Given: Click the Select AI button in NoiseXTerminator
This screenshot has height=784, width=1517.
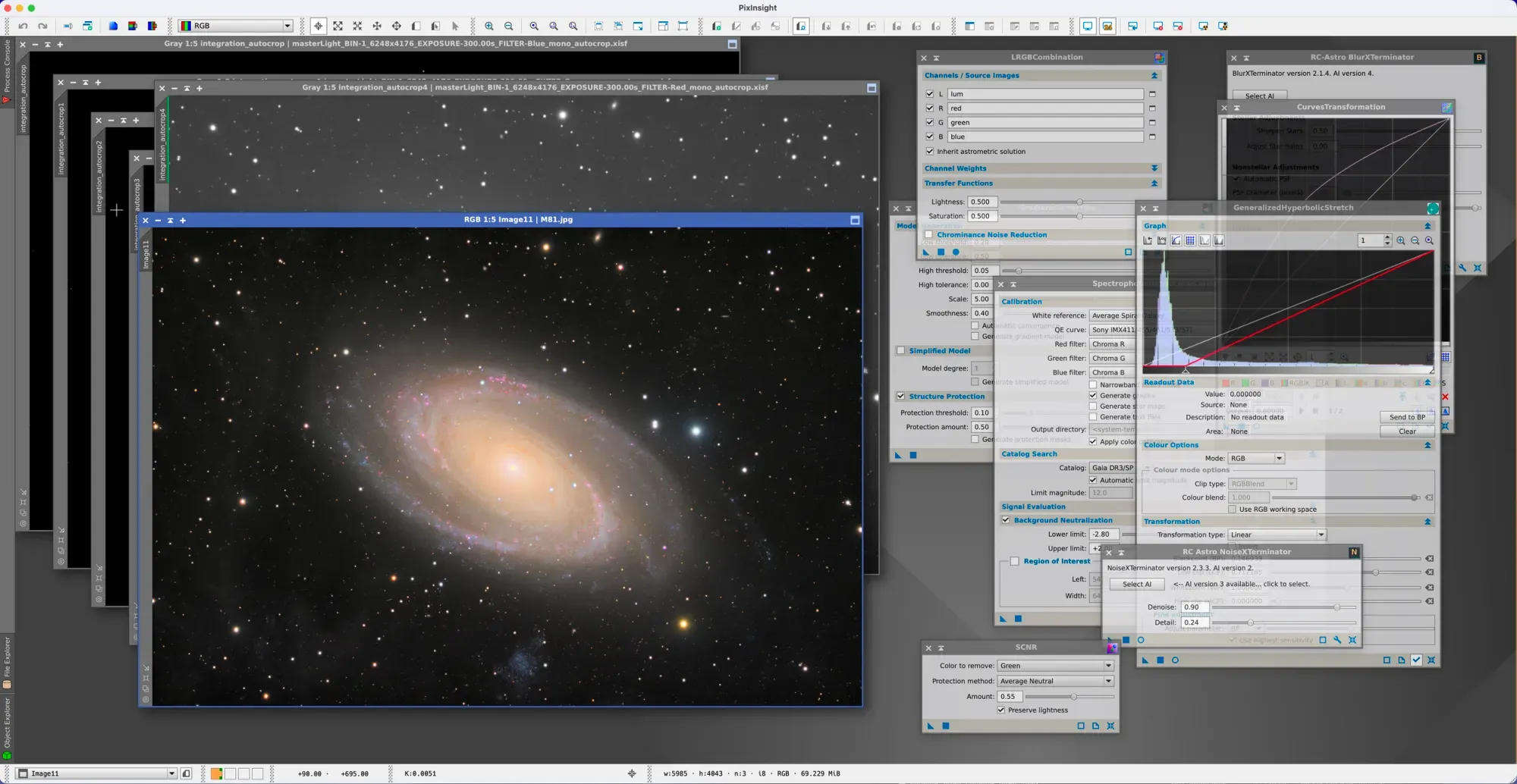Looking at the screenshot, I should pos(1136,584).
